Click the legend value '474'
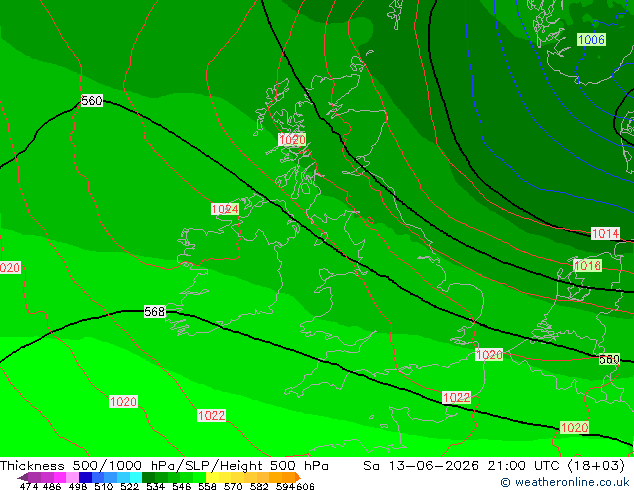This screenshot has width=634, height=490. [29, 486]
